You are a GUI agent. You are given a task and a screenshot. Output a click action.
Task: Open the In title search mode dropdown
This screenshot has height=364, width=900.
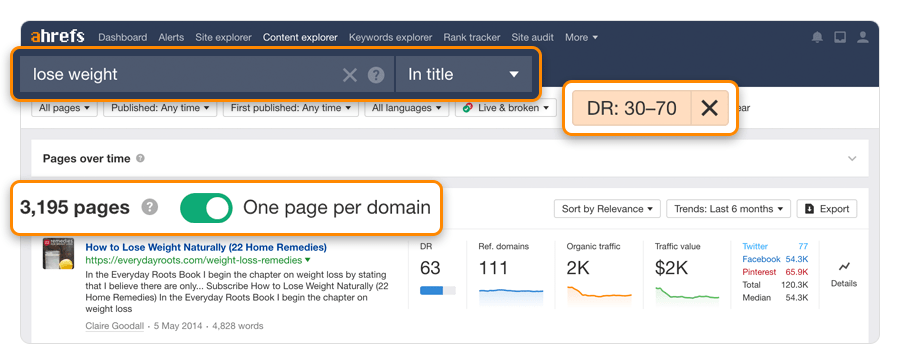(463, 75)
